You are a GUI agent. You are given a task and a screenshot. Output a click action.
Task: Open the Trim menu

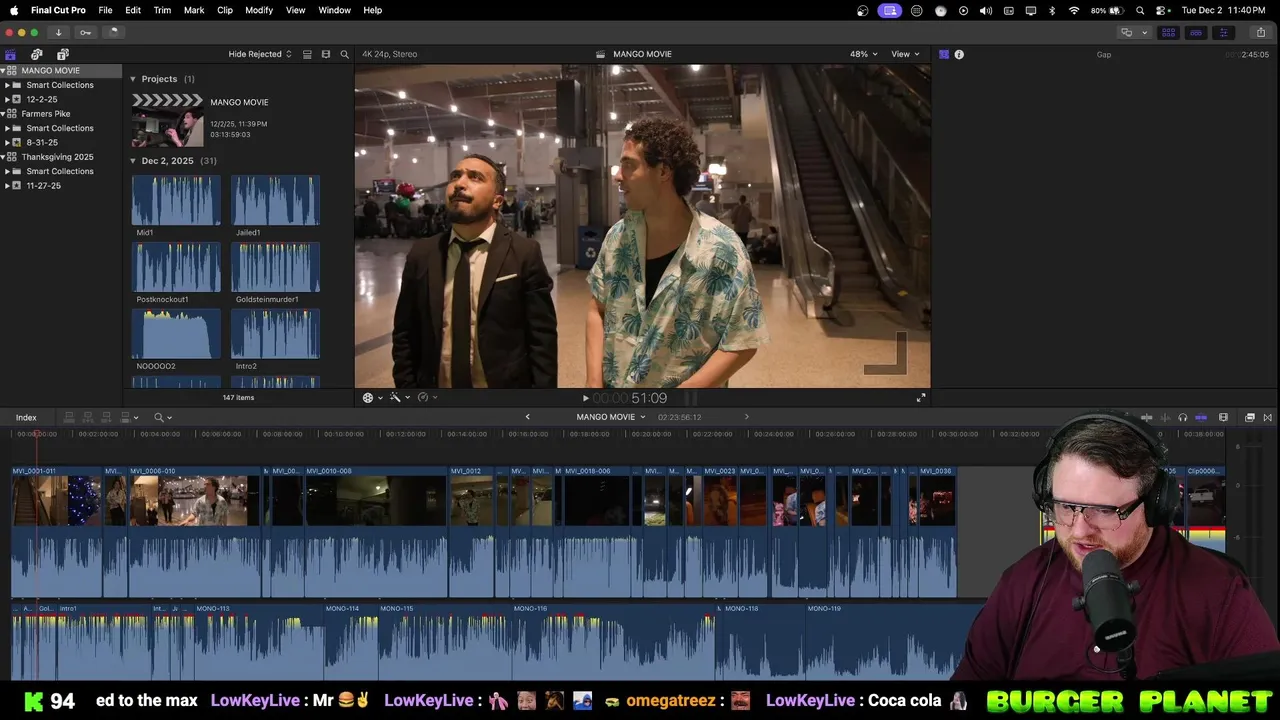[162, 10]
